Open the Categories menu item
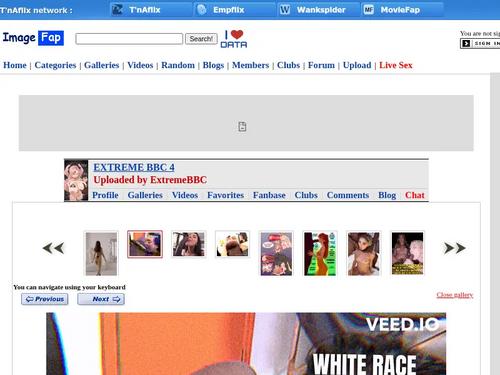 click(55, 65)
